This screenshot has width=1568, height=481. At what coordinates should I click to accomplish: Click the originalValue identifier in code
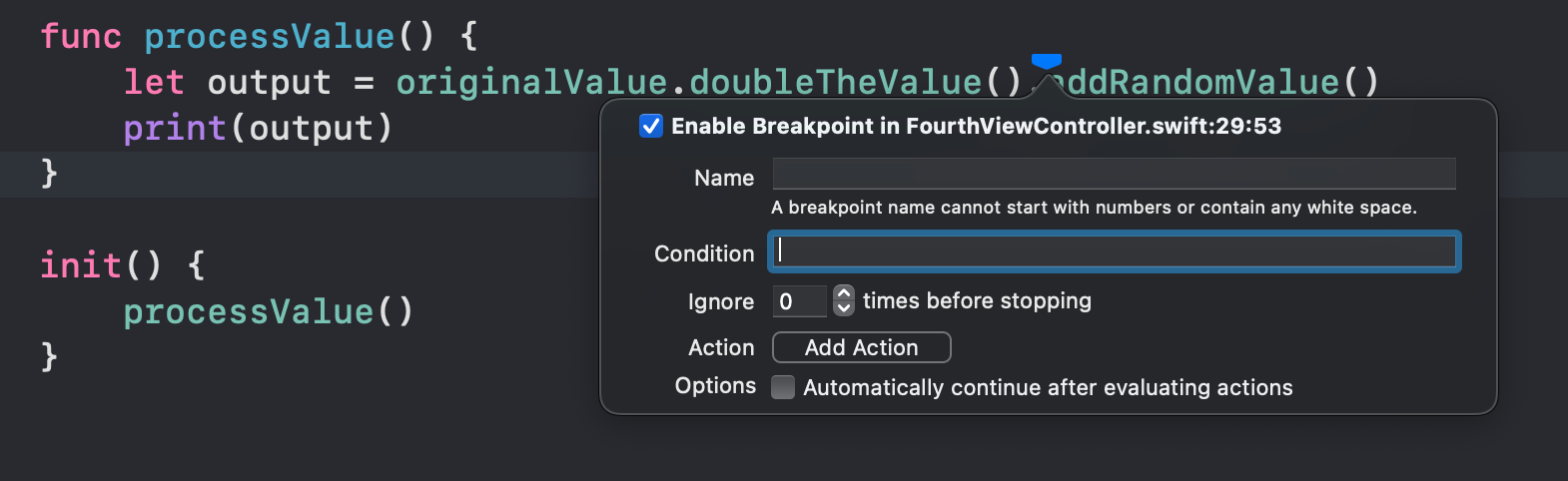pos(531,82)
